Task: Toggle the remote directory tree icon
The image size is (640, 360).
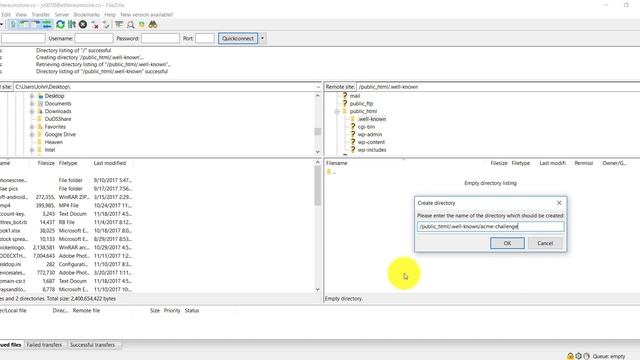Action: 36,24
